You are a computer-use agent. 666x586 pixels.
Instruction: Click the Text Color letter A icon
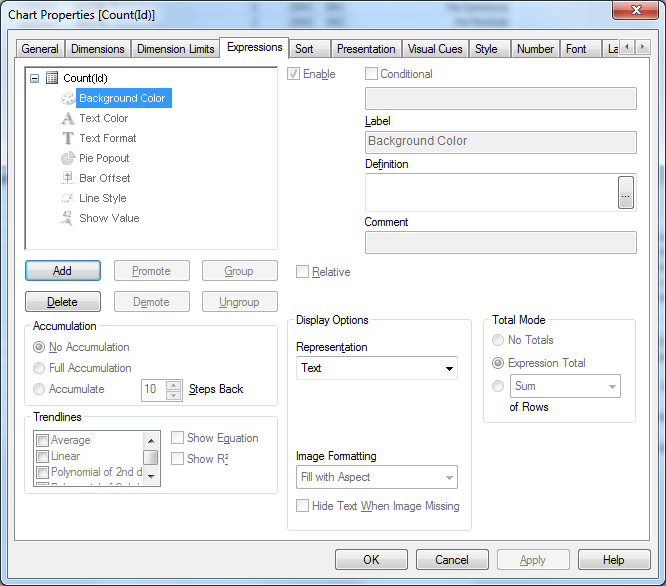coord(68,118)
